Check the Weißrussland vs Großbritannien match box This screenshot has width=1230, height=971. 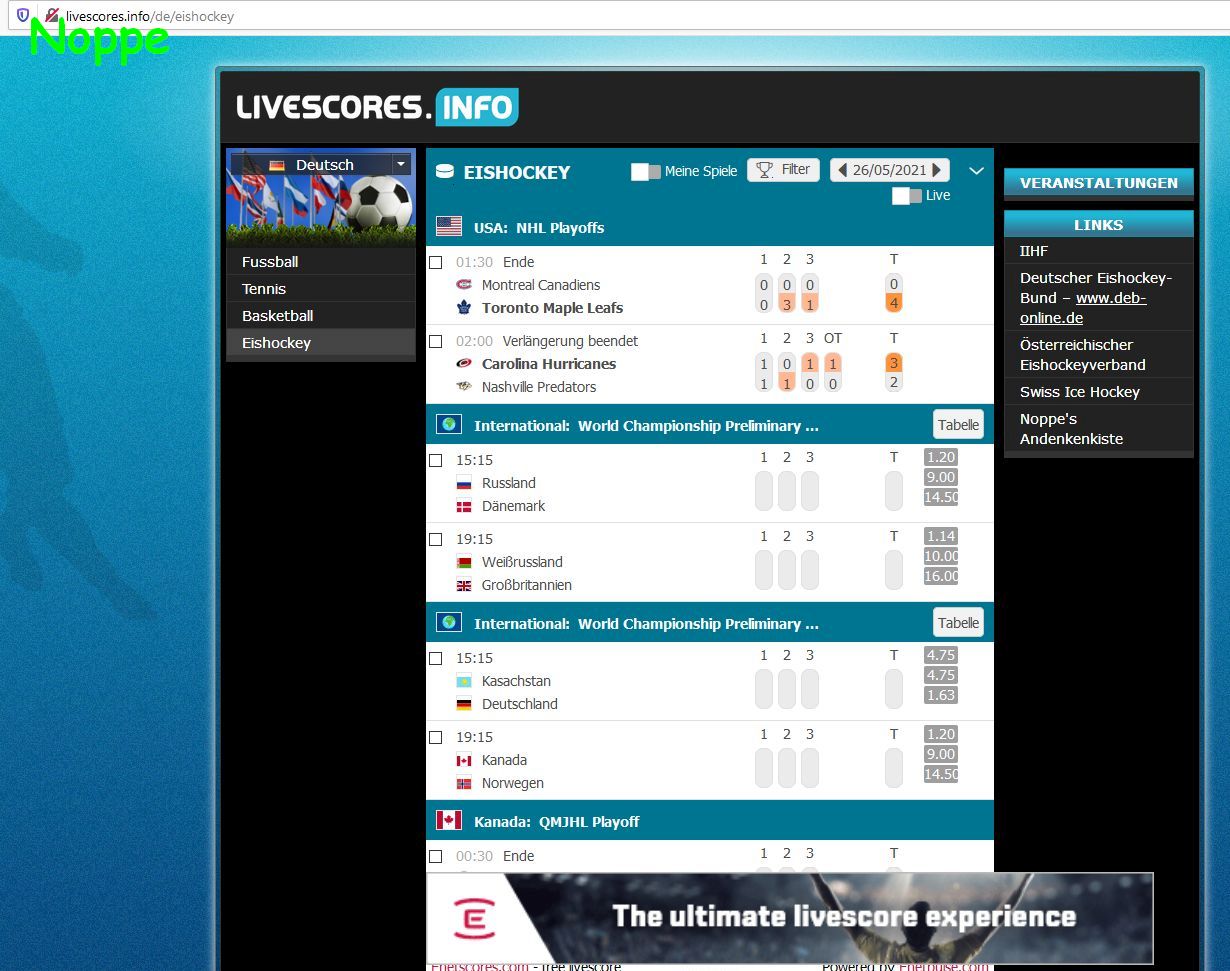[x=435, y=539]
